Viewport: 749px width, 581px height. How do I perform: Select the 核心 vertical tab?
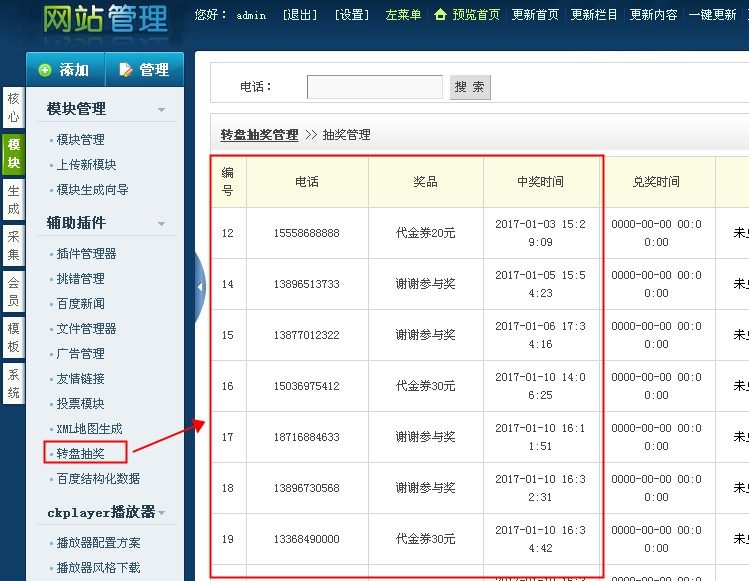pos(13,107)
